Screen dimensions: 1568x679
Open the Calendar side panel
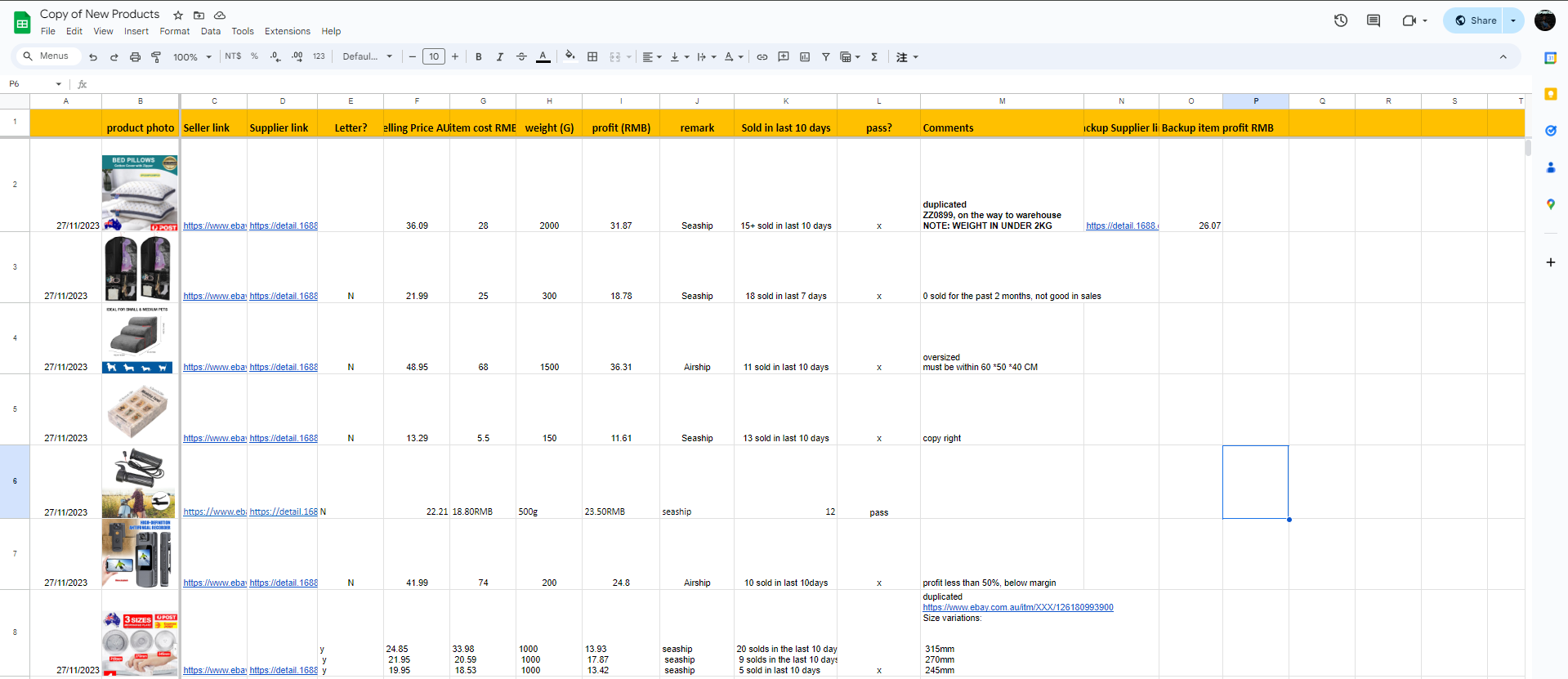pyautogui.click(x=1551, y=58)
